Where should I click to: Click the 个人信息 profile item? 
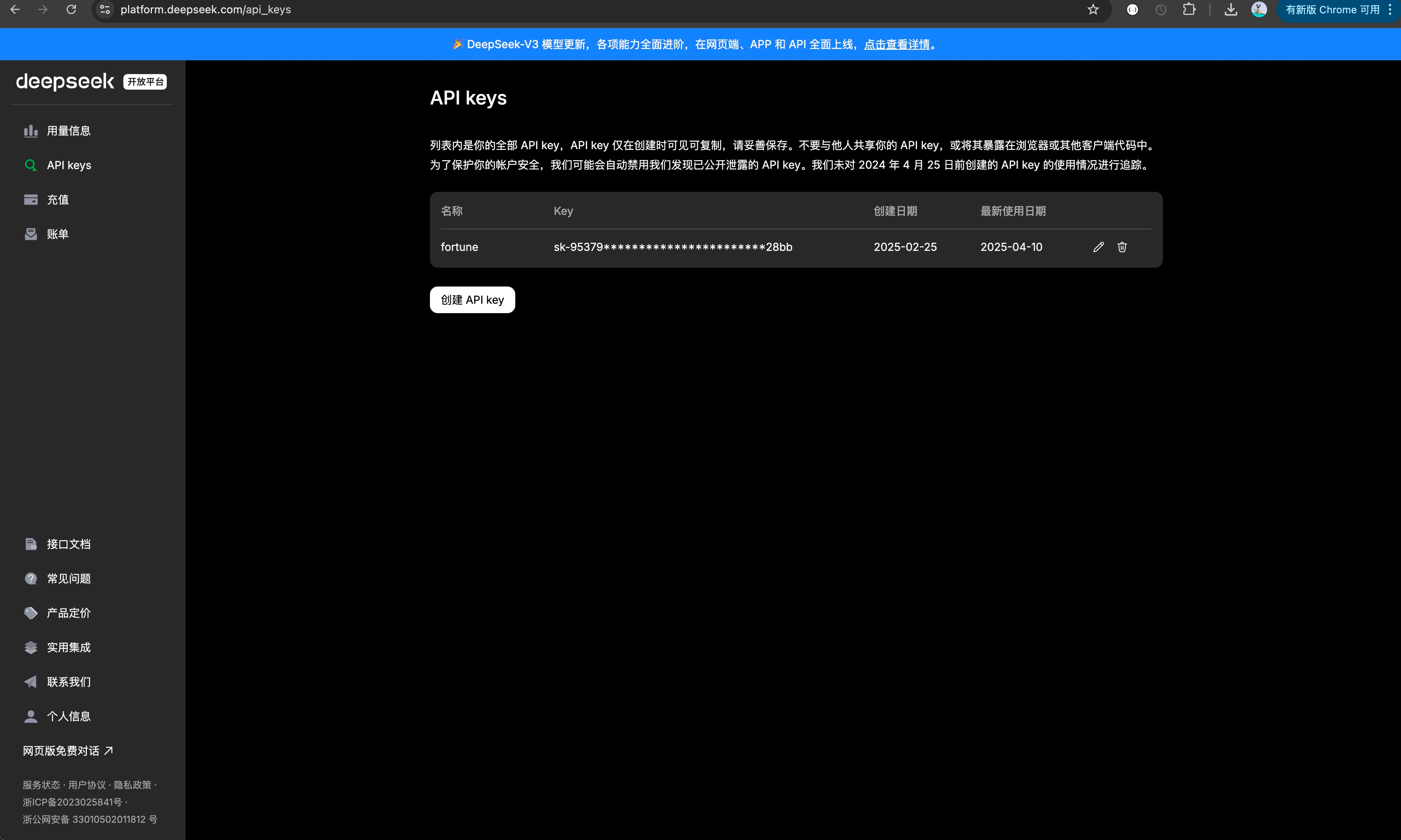(69, 716)
